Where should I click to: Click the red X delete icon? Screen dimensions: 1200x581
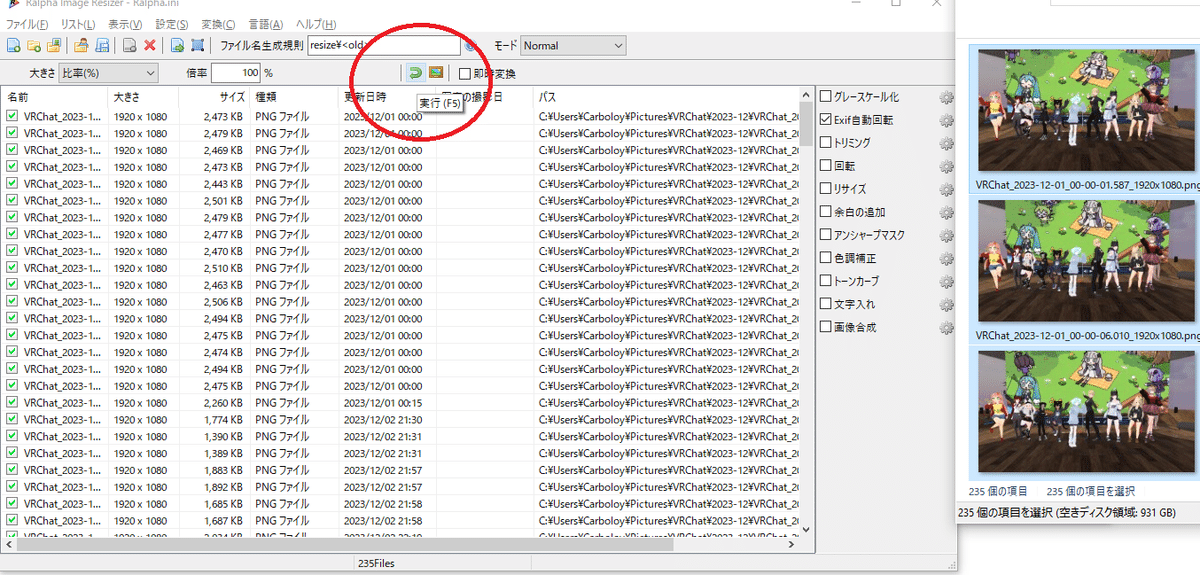tap(149, 45)
